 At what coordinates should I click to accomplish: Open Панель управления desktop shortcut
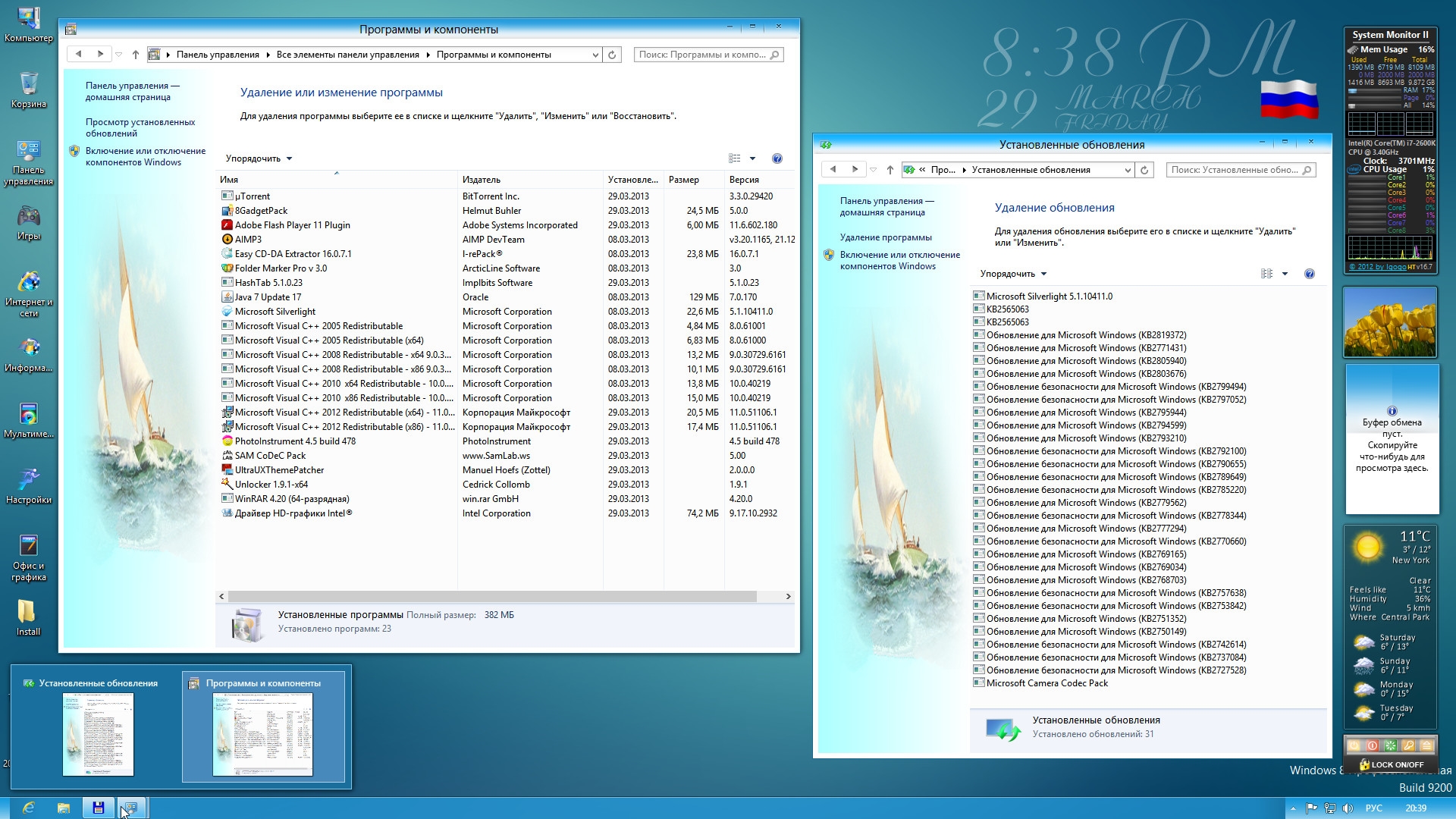pyautogui.click(x=29, y=162)
